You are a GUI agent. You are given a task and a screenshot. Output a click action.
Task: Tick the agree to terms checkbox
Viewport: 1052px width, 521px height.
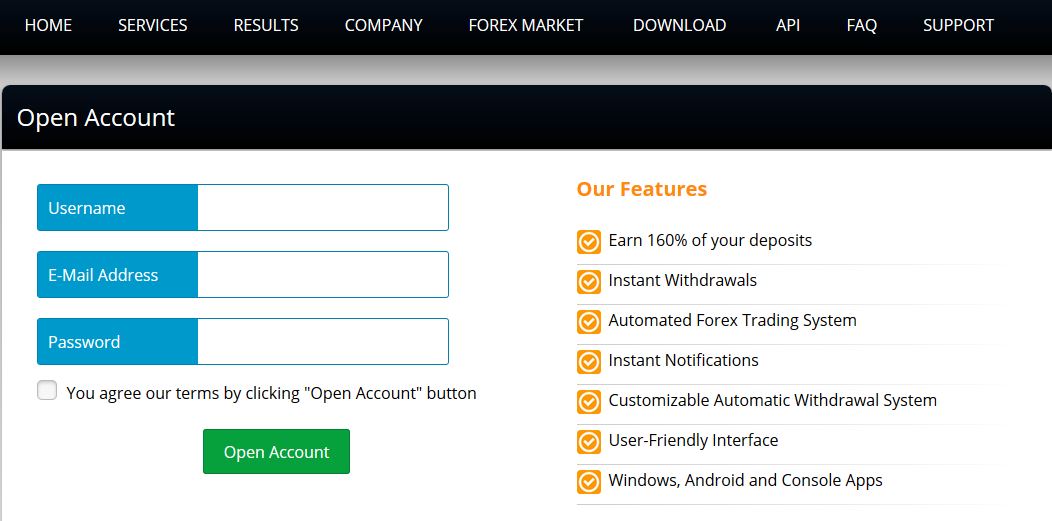[47, 390]
